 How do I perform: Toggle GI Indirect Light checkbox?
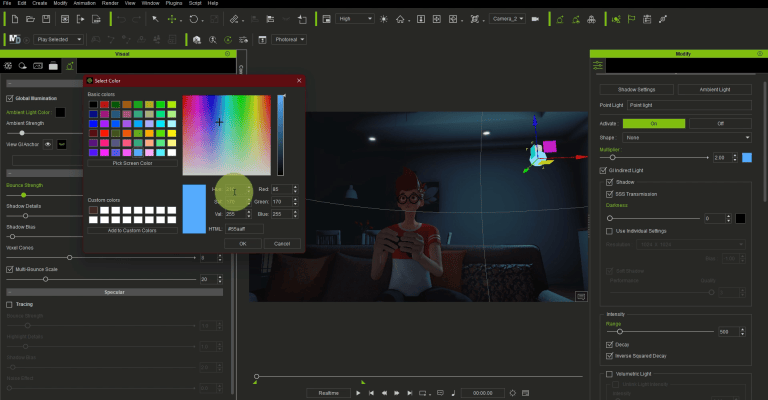[603, 170]
